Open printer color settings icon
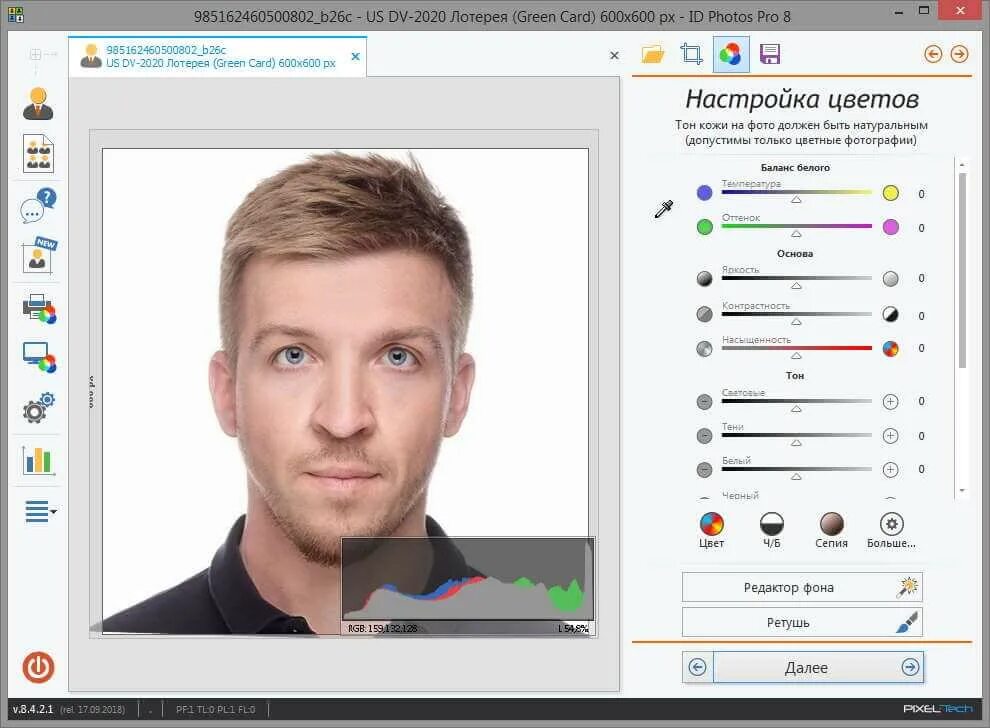The width and height of the screenshot is (990, 728). pos(39,309)
